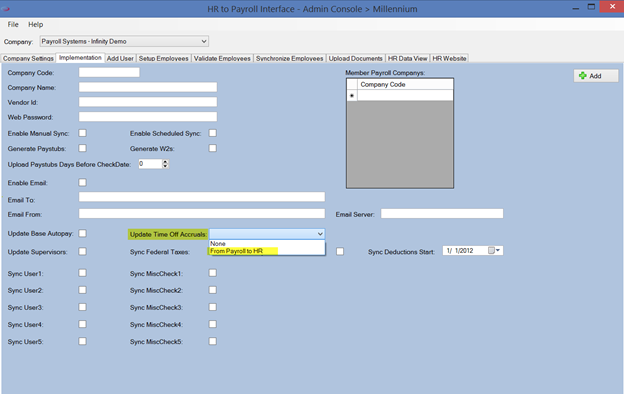Collapse the Update Time Off Accruals dropdown

click(320, 234)
